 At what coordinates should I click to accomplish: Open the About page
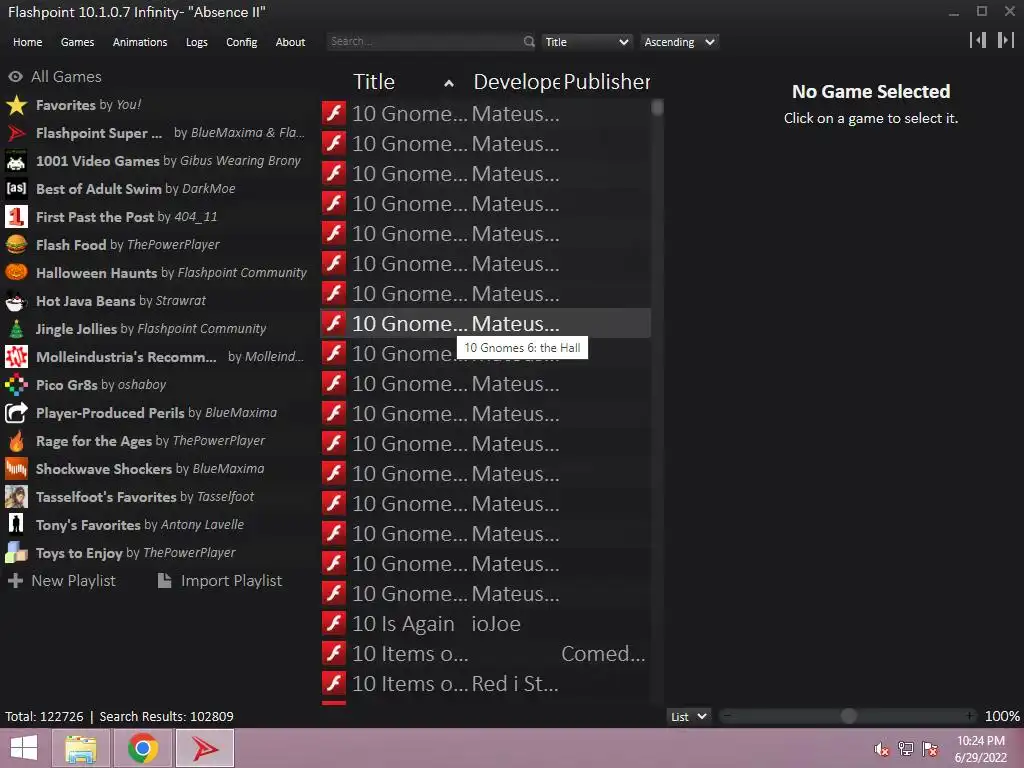[x=290, y=42]
